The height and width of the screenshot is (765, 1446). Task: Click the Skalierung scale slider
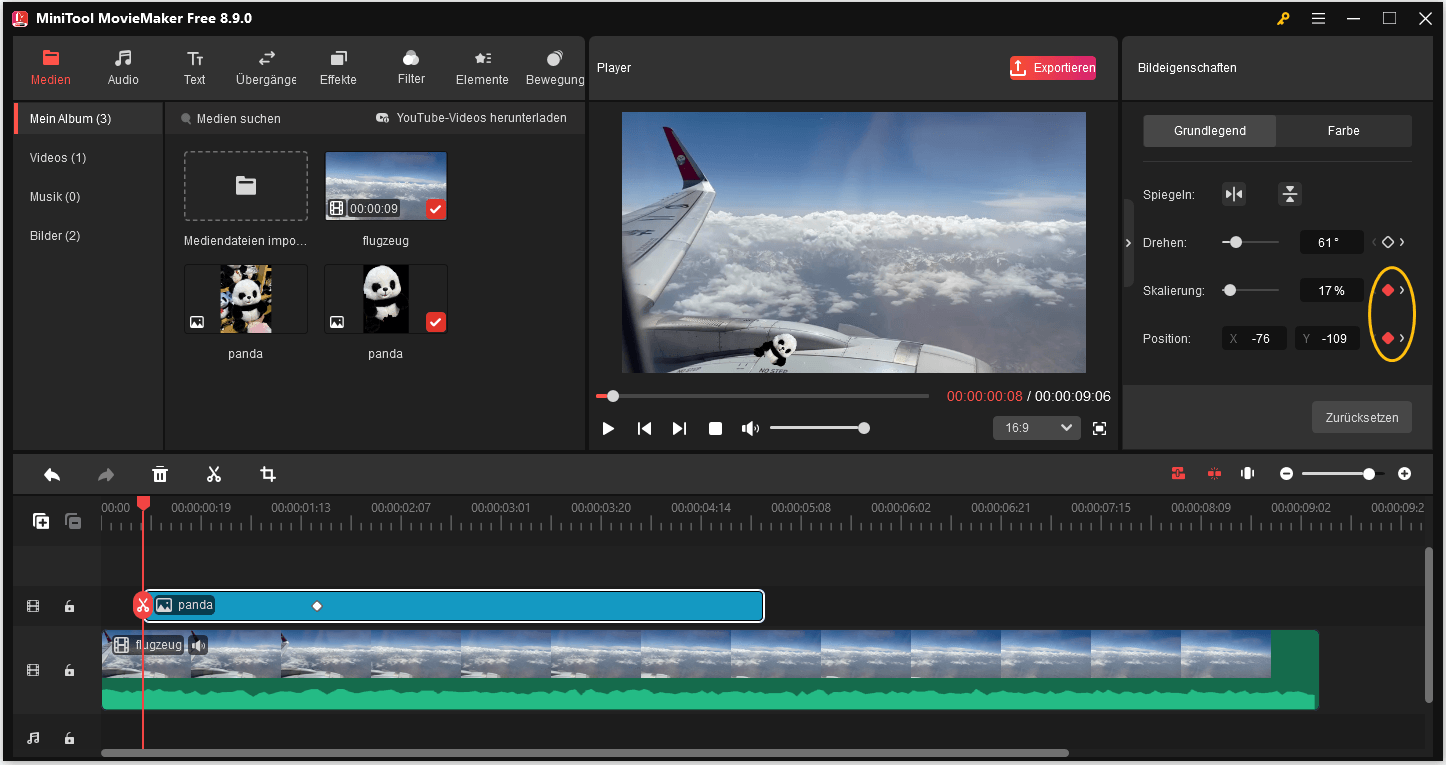(1250, 290)
